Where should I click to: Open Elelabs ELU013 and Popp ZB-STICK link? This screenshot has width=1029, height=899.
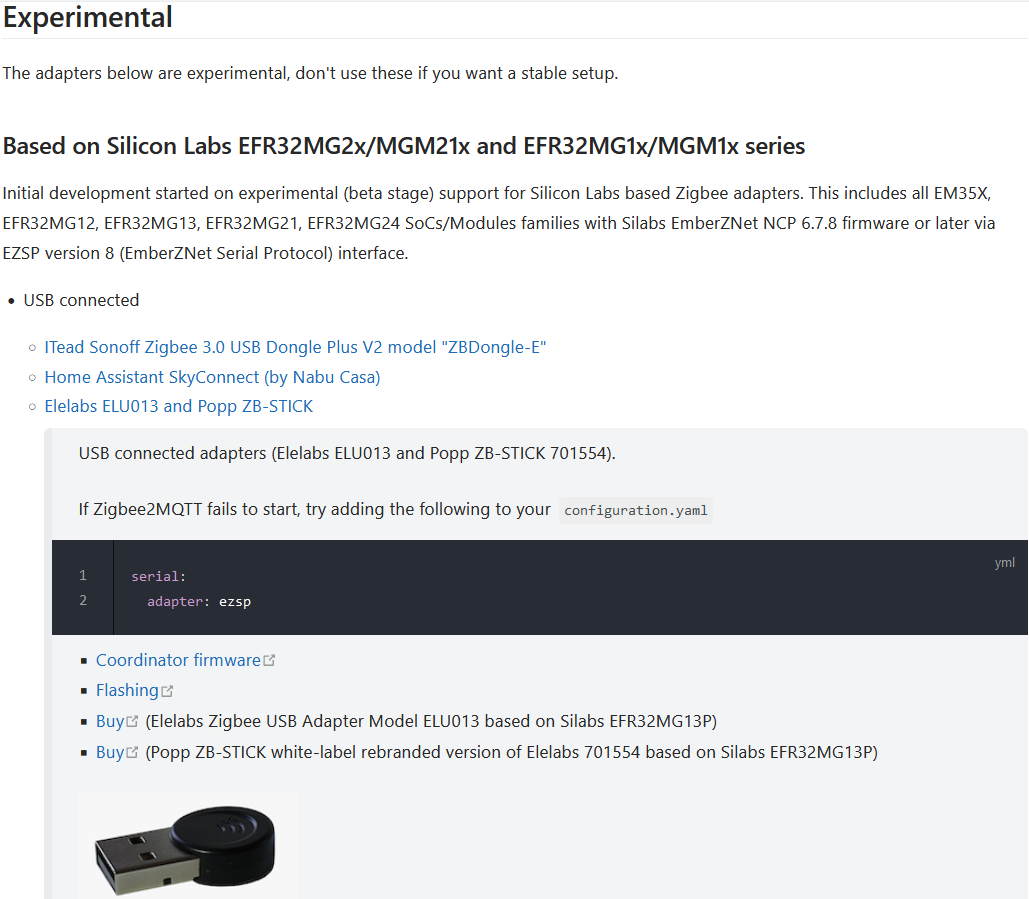pyautogui.click(x=178, y=406)
